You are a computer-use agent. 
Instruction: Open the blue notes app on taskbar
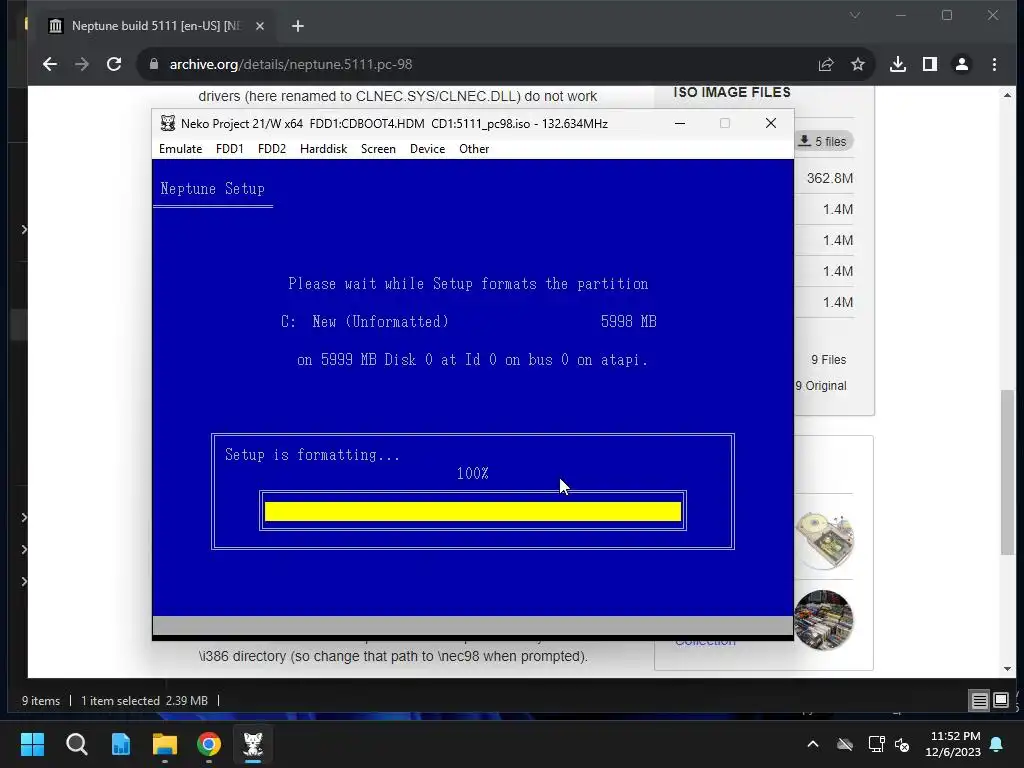click(x=121, y=744)
